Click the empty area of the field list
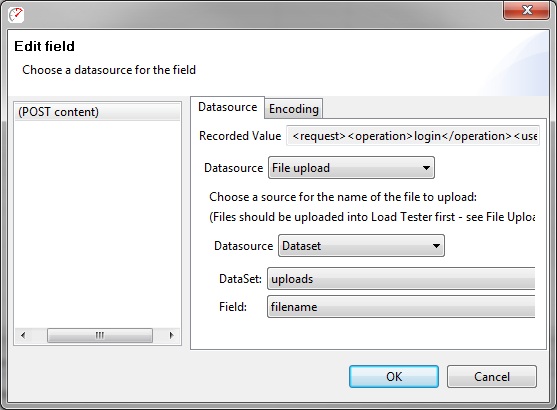The image size is (557, 410). [97, 224]
